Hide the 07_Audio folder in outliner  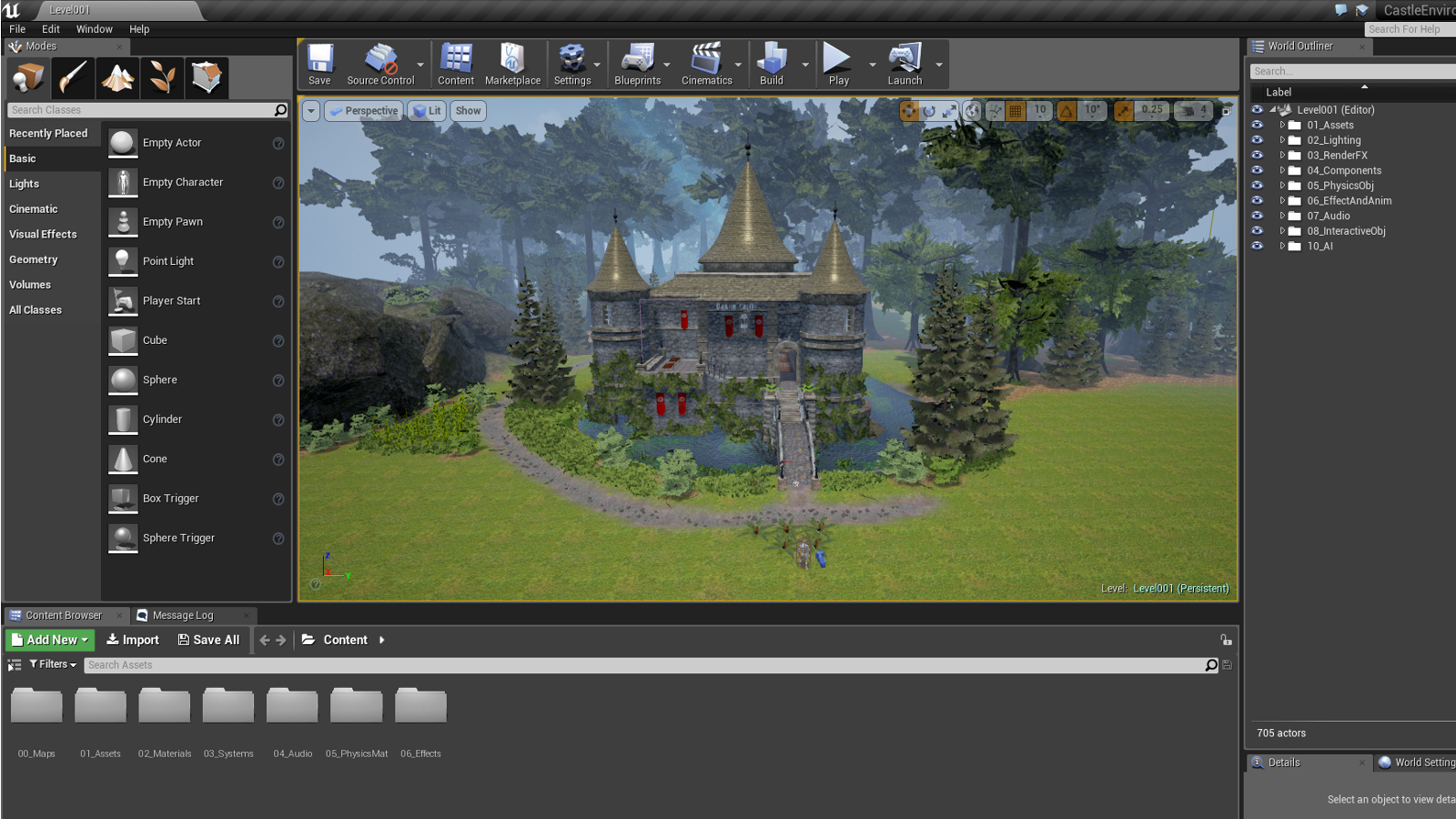coord(1258,216)
